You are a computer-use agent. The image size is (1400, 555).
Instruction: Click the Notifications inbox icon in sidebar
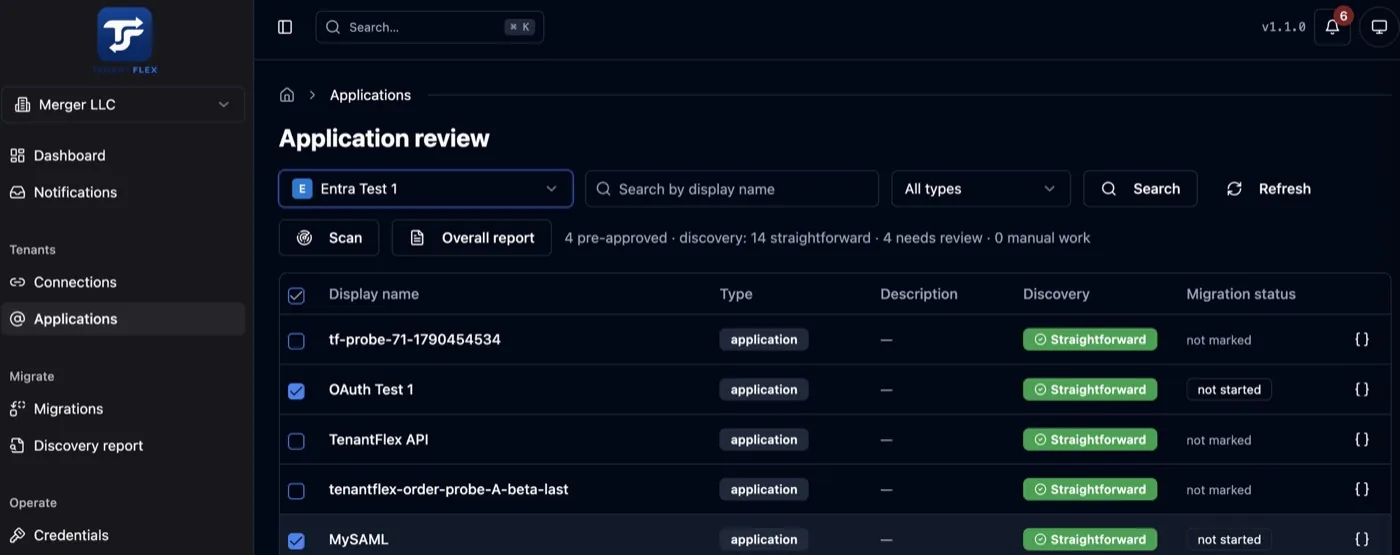(x=17, y=192)
